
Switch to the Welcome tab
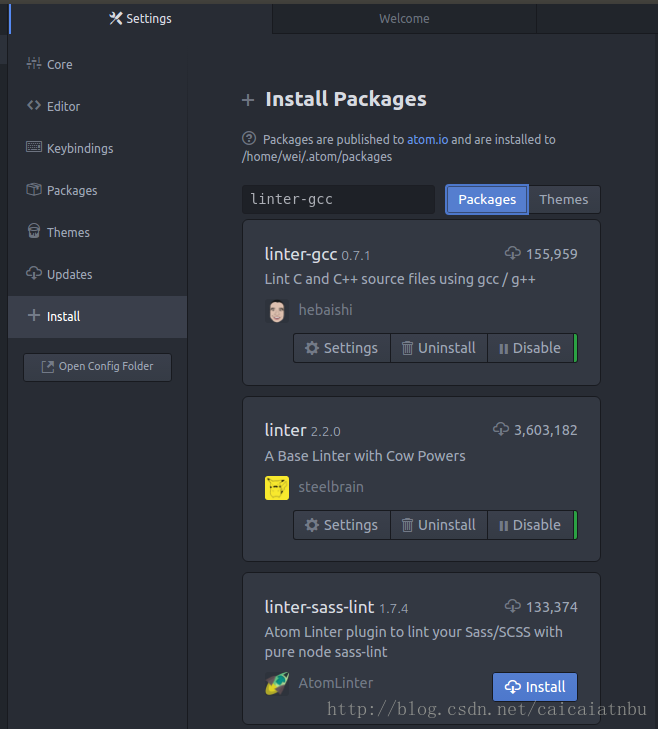pyautogui.click(x=404, y=18)
